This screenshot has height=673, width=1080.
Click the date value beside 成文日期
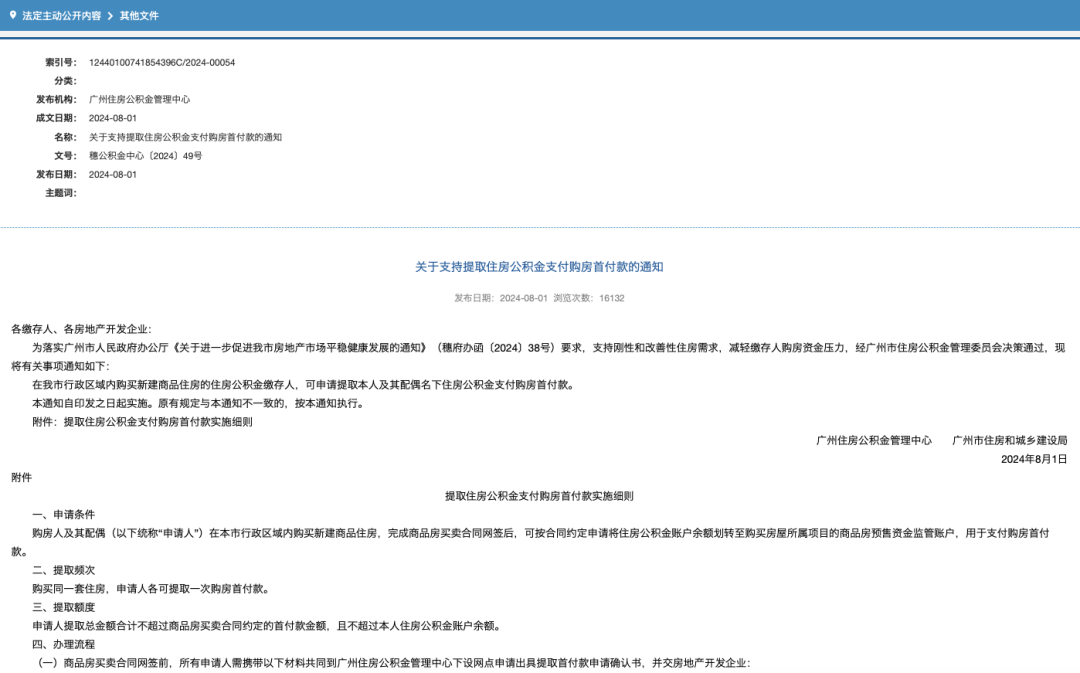(x=113, y=118)
